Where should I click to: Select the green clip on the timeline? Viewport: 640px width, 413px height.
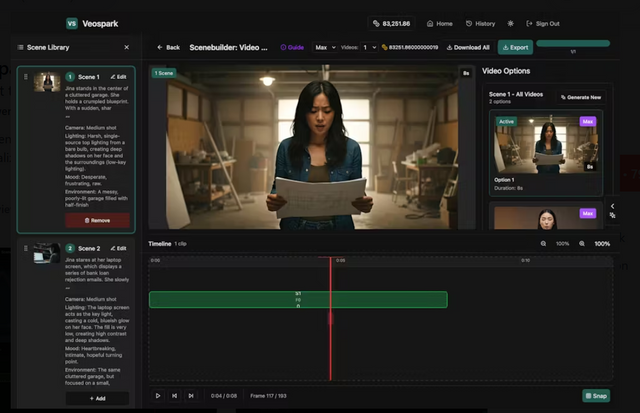click(x=298, y=300)
